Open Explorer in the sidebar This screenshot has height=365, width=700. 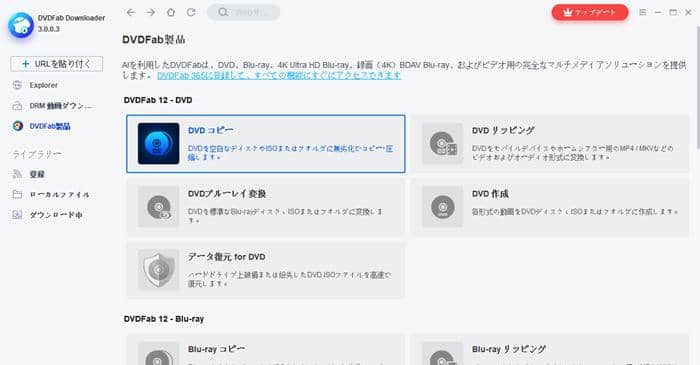43,85
